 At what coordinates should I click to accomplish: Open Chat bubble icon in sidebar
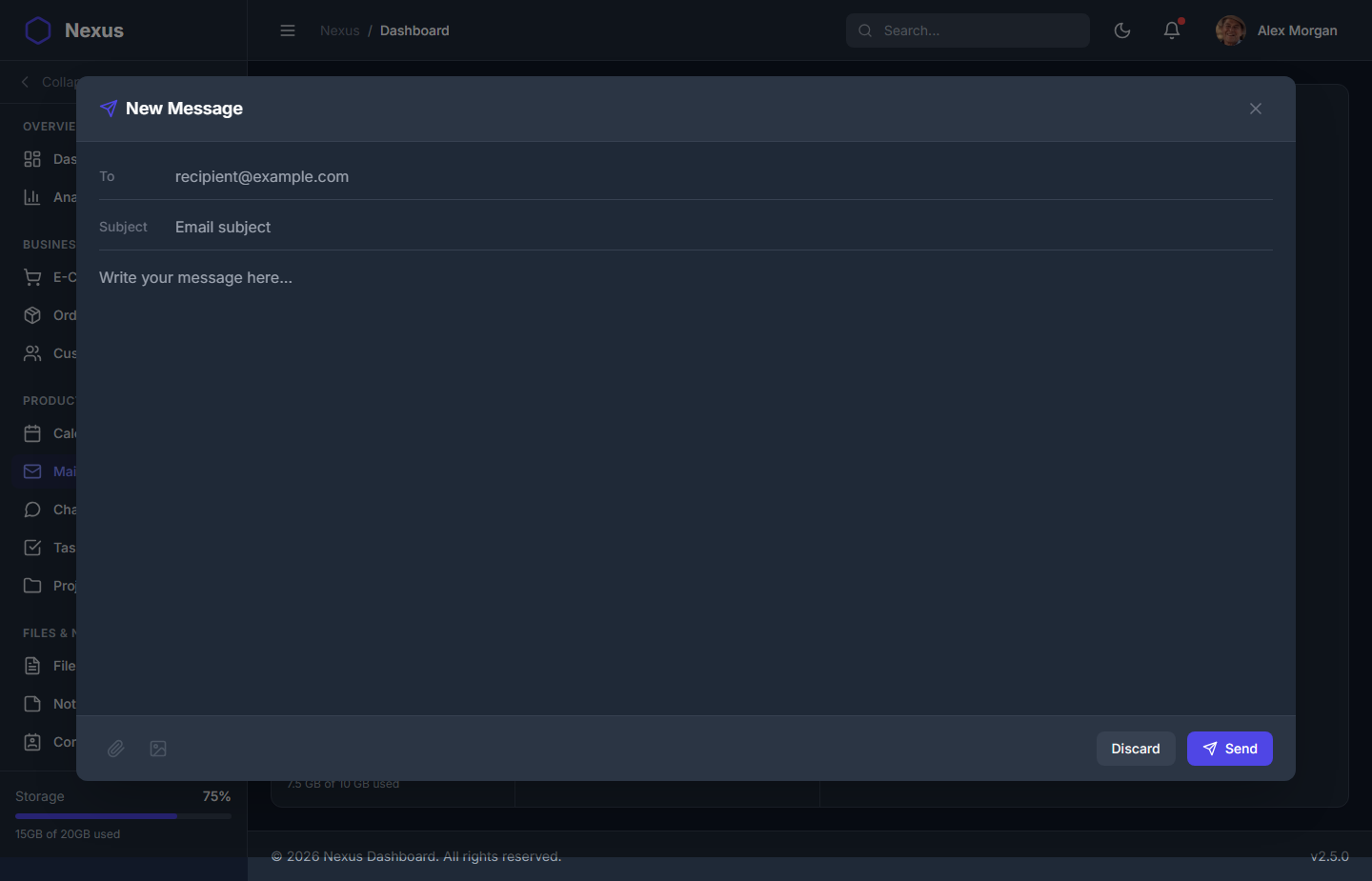32,510
